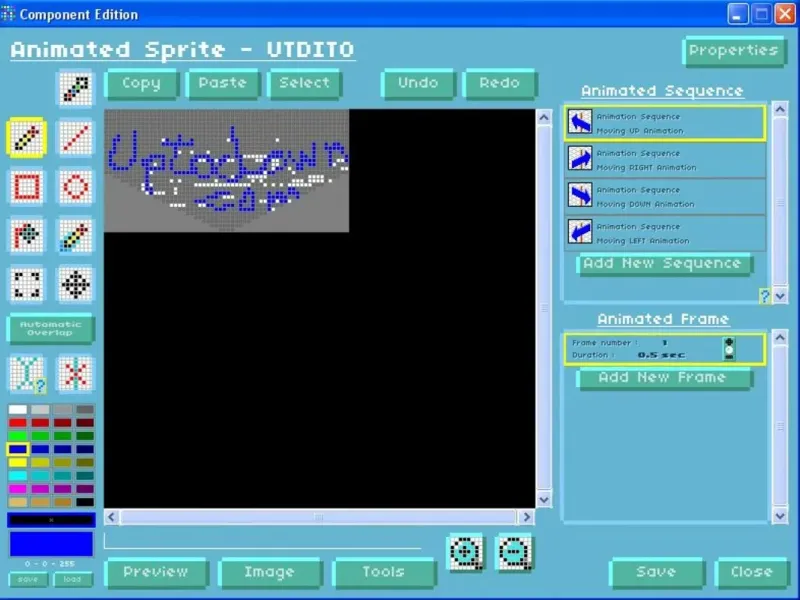
Task: Click Add New Frame
Action: coord(664,379)
